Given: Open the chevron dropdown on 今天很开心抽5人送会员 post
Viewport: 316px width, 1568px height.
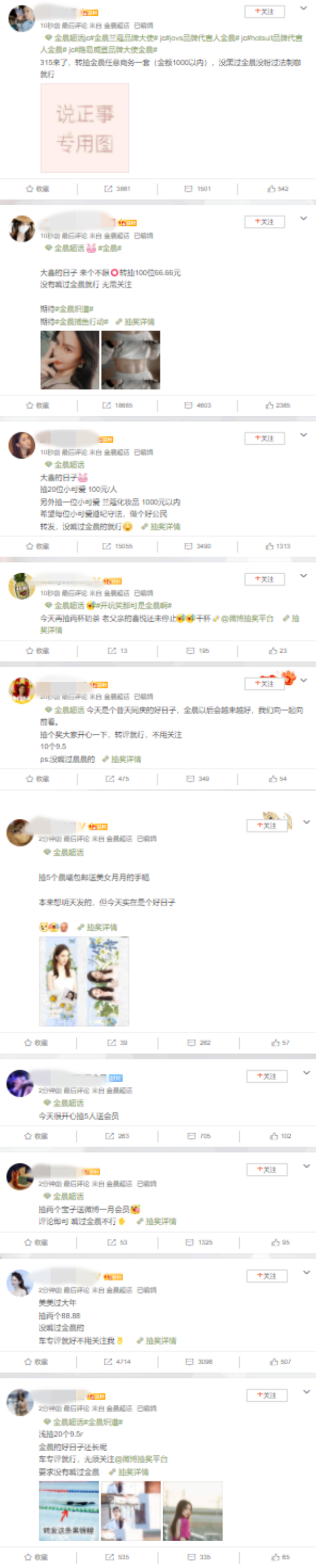Looking at the screenshot, I should [307, 1073].
